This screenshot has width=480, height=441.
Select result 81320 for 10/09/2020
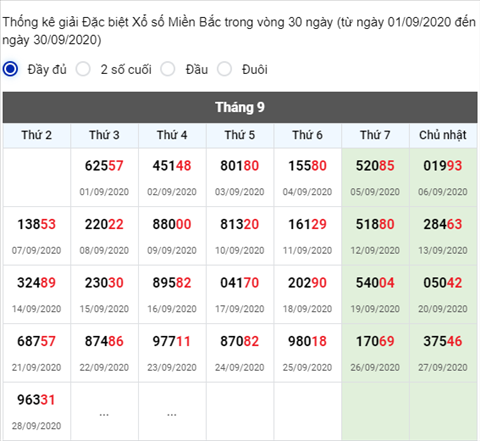(239, 224)
